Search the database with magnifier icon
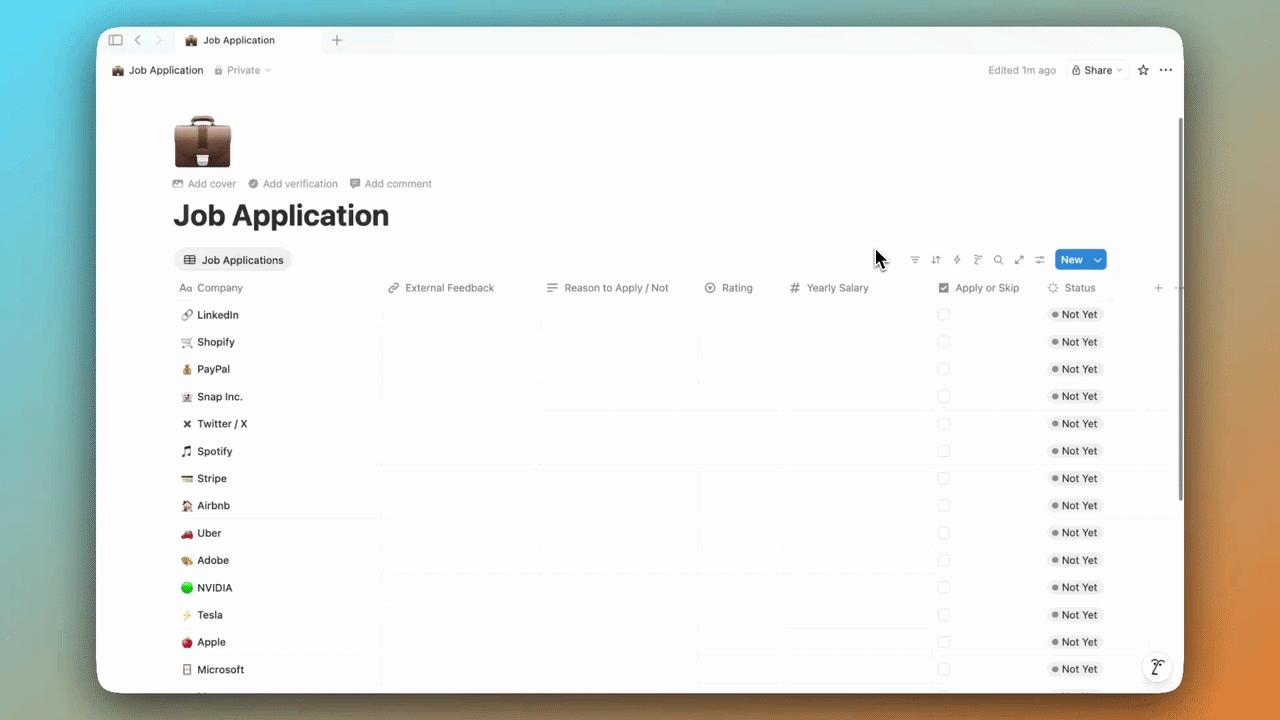Image resolution: width=1280 pixels, height=720 pixels. point(998,260)
